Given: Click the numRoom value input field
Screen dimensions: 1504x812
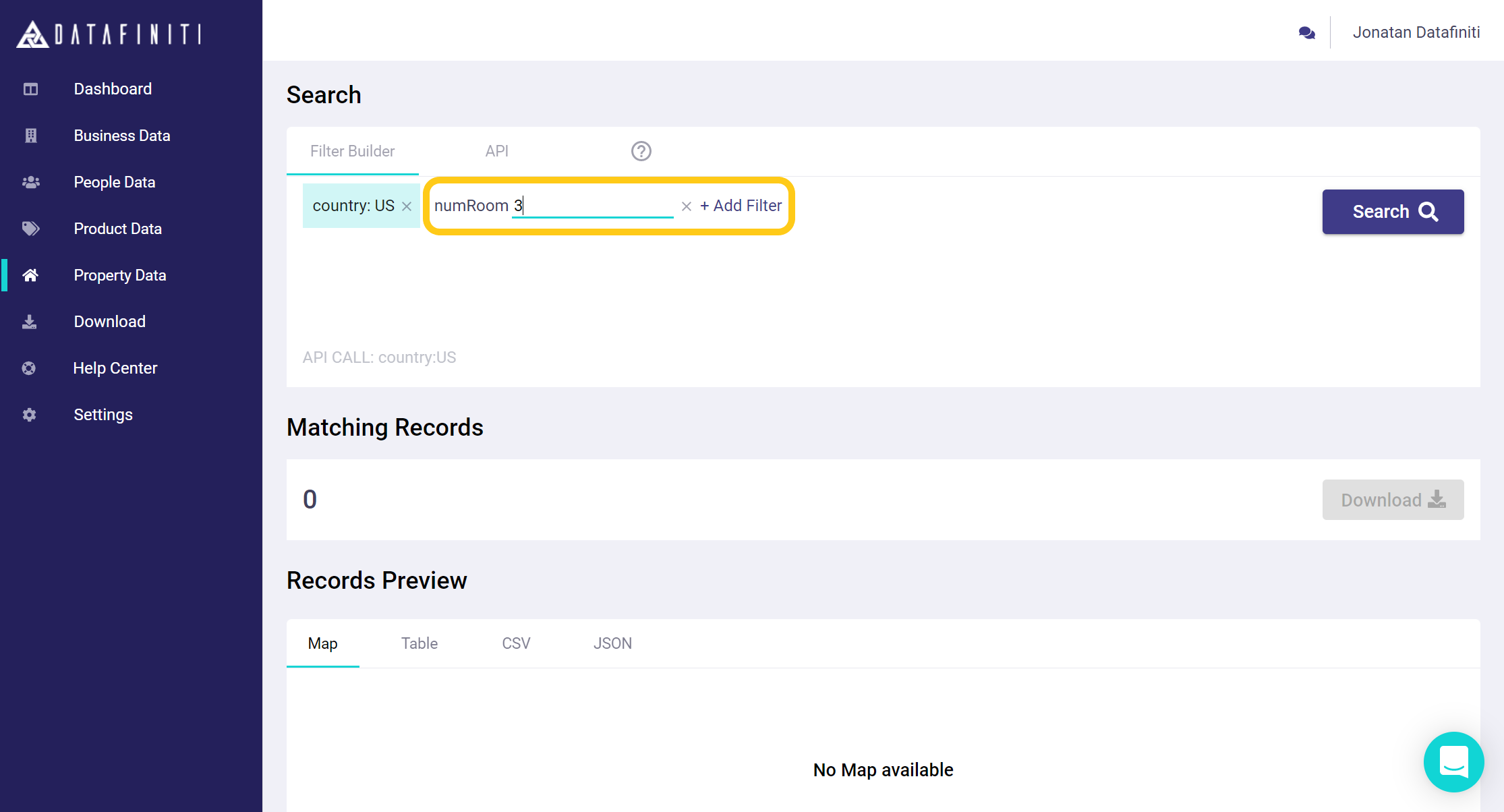Looking at the screenshot, I should tap(594, 206).
